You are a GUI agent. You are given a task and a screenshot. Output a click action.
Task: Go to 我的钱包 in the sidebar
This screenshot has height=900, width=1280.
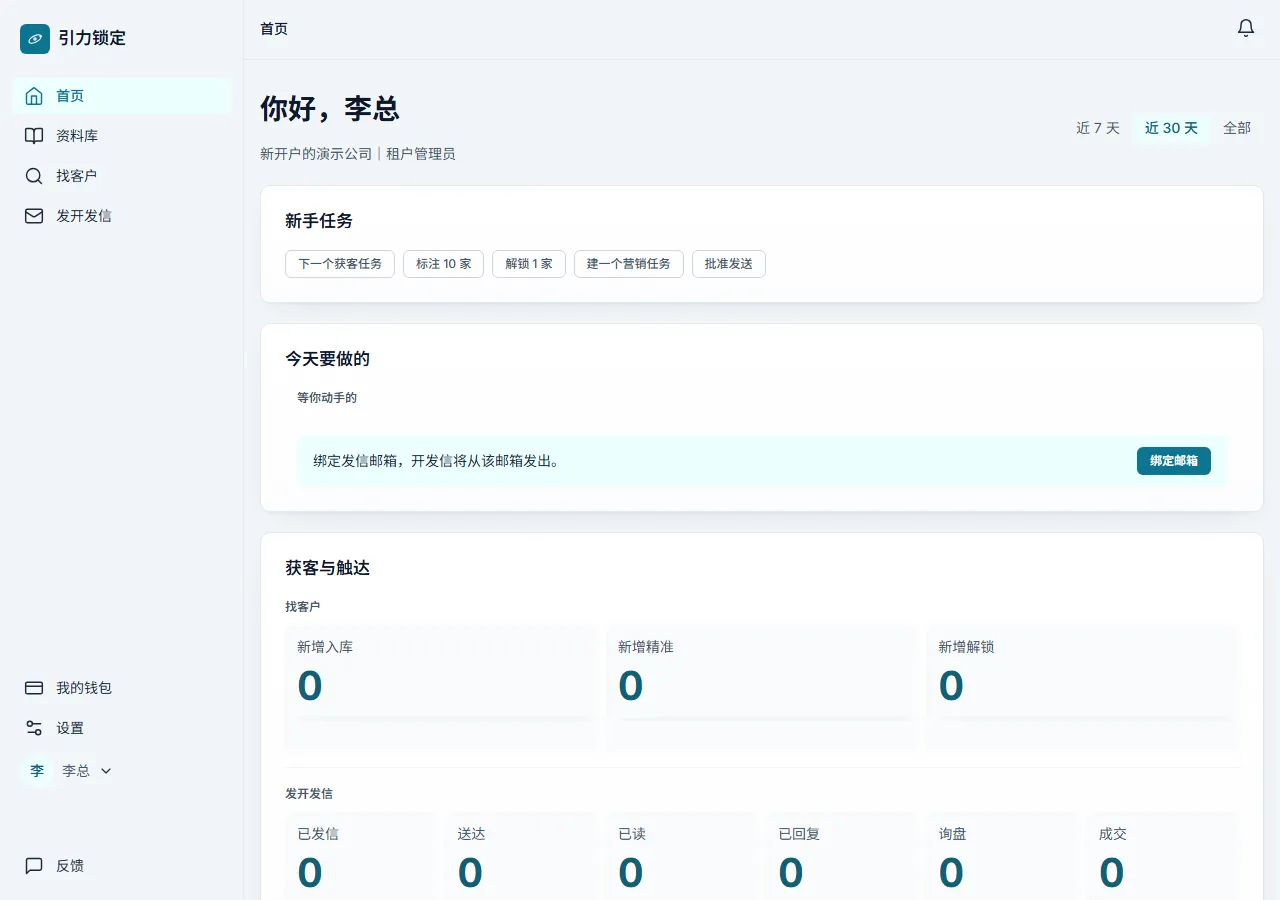[x=122, y=688]
